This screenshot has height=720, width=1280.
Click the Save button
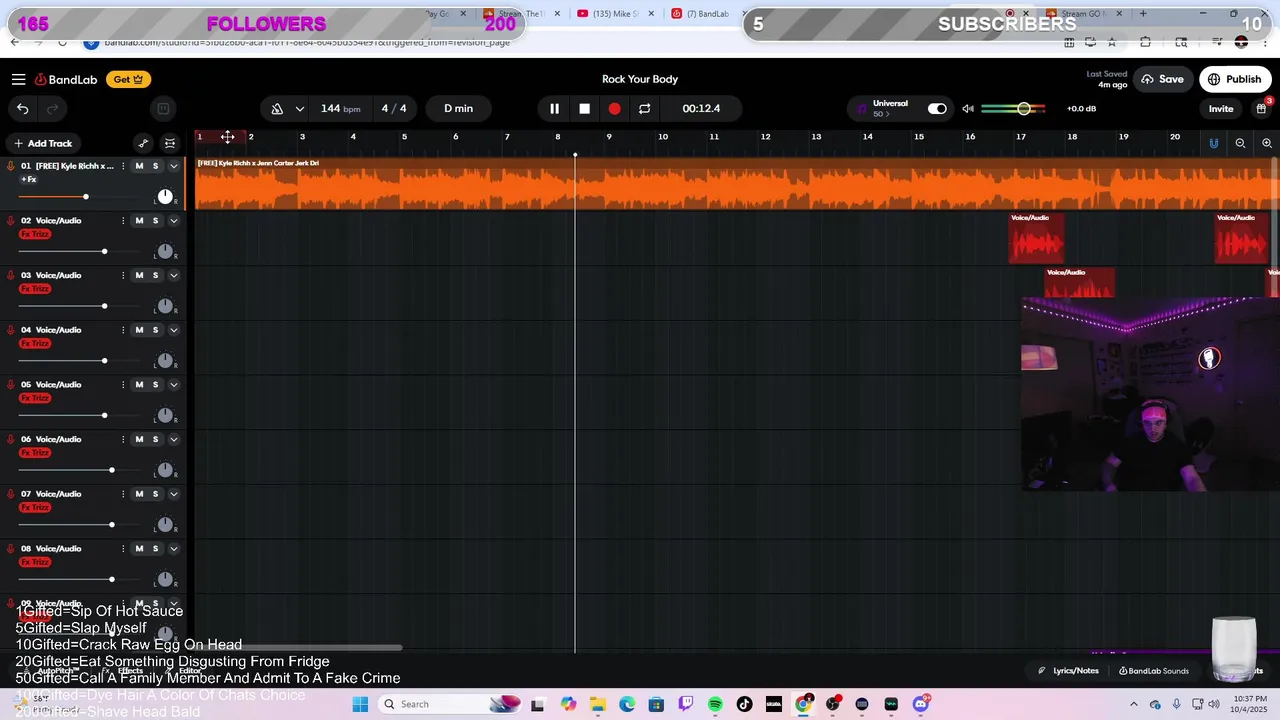point(1162,79)
